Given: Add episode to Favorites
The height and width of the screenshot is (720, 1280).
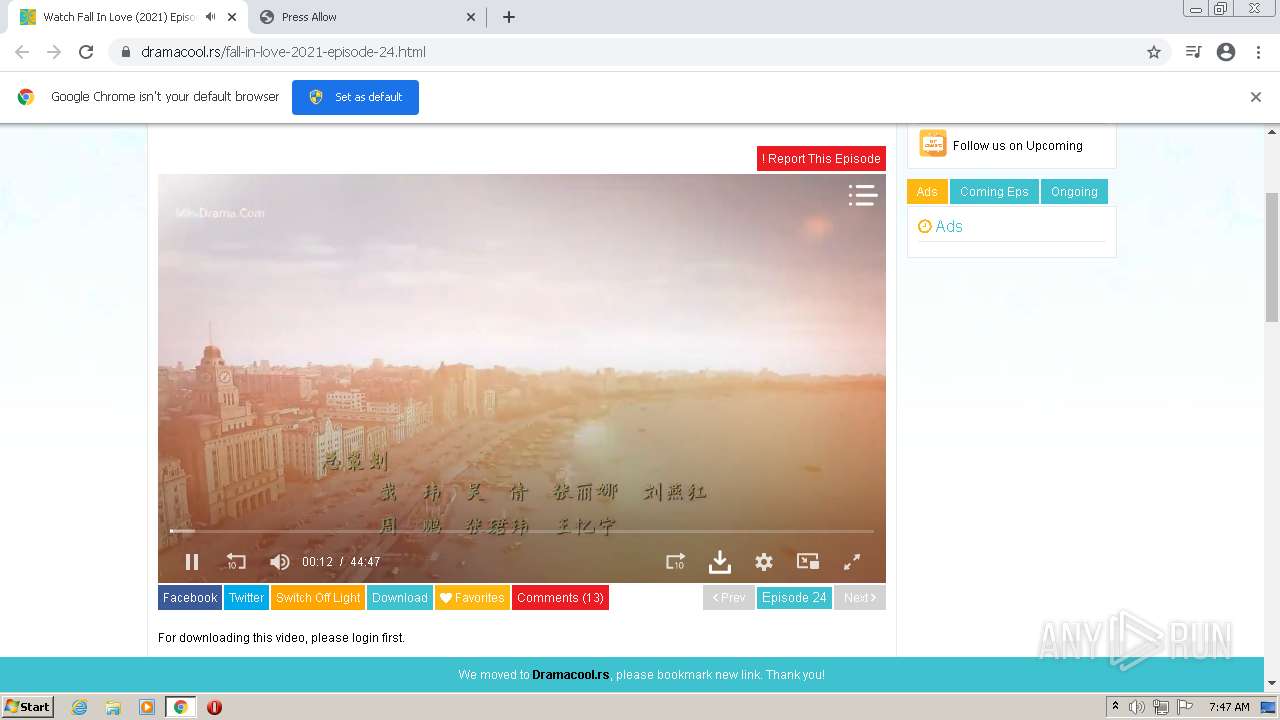Looking at the screenshot, I should [x=472, y=598].
